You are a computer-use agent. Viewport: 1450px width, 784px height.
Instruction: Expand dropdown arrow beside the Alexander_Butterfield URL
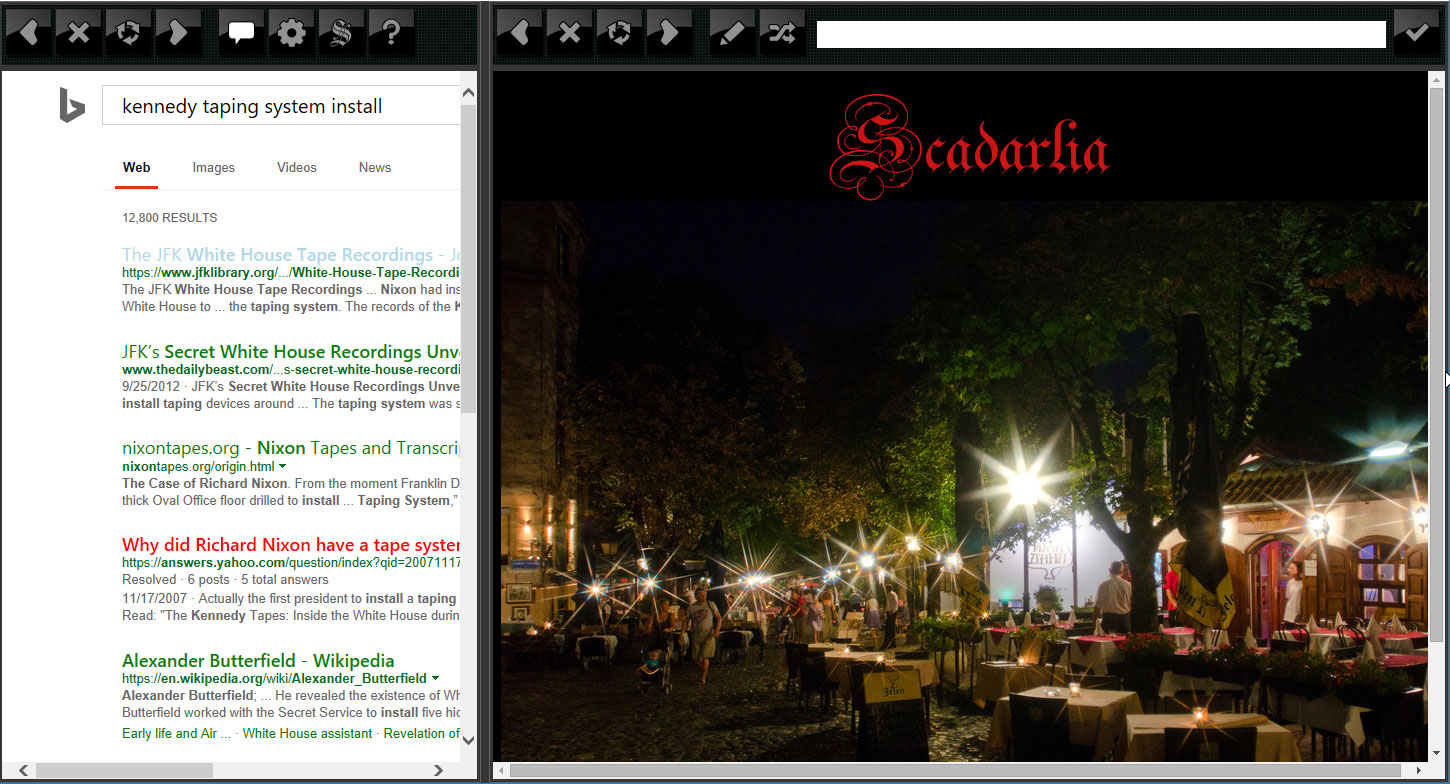pyautogui.click(x=435, y=679)
